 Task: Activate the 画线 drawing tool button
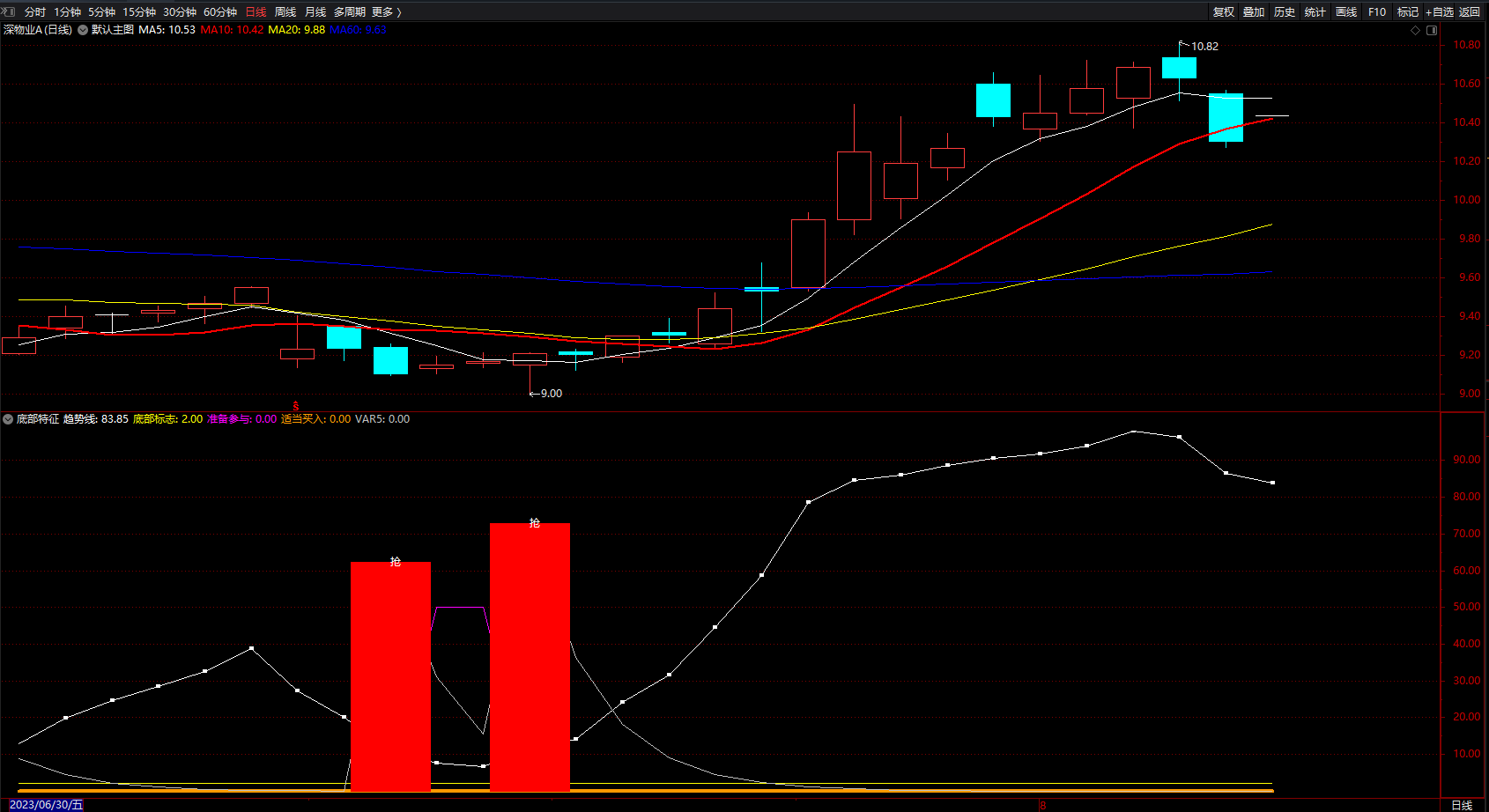1346,12
